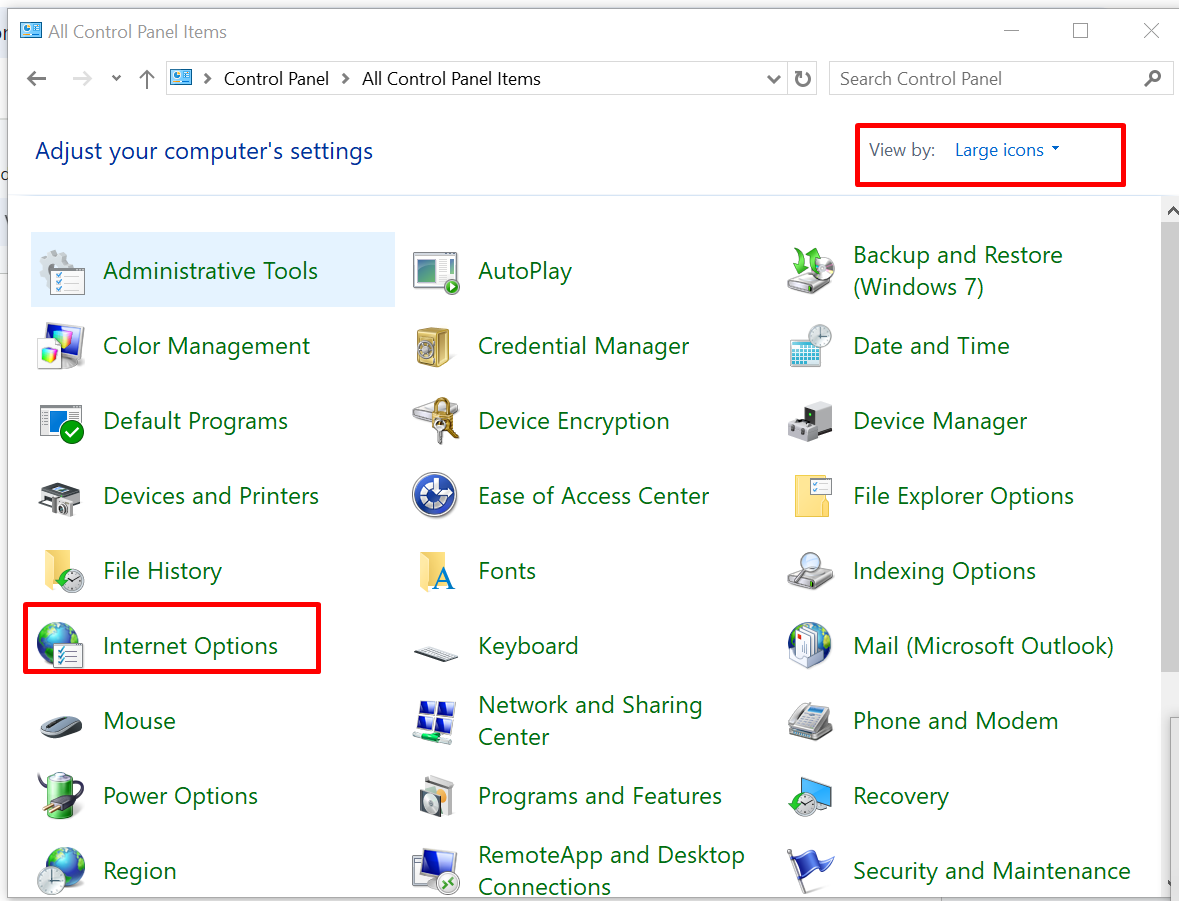
Task: Open the Device Encryption icon
Action: tap(436, 420)
